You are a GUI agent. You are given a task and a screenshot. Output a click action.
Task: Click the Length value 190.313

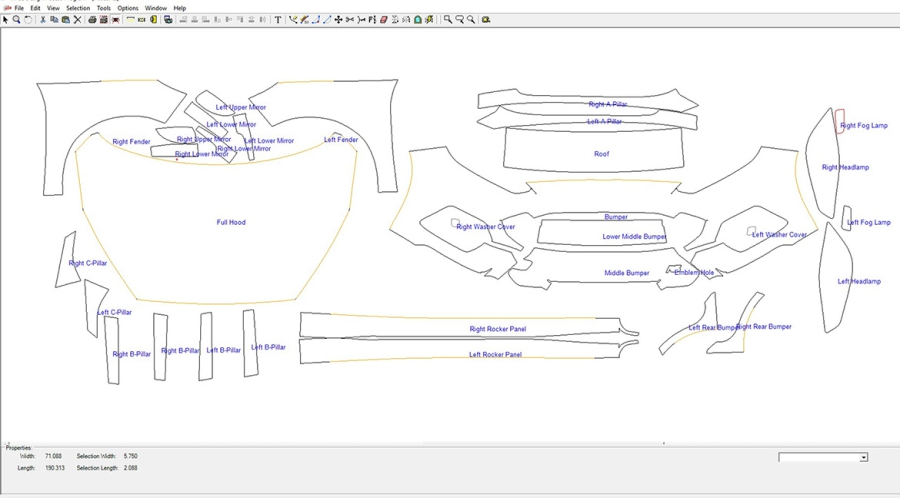[x=55, y=468]
